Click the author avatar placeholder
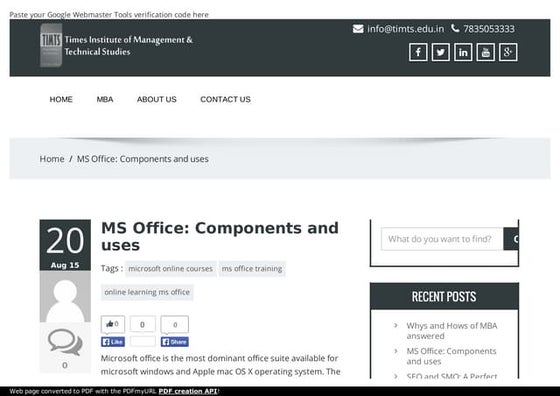The width and height of the screenshot is (560, 396). tap(65, 296)
